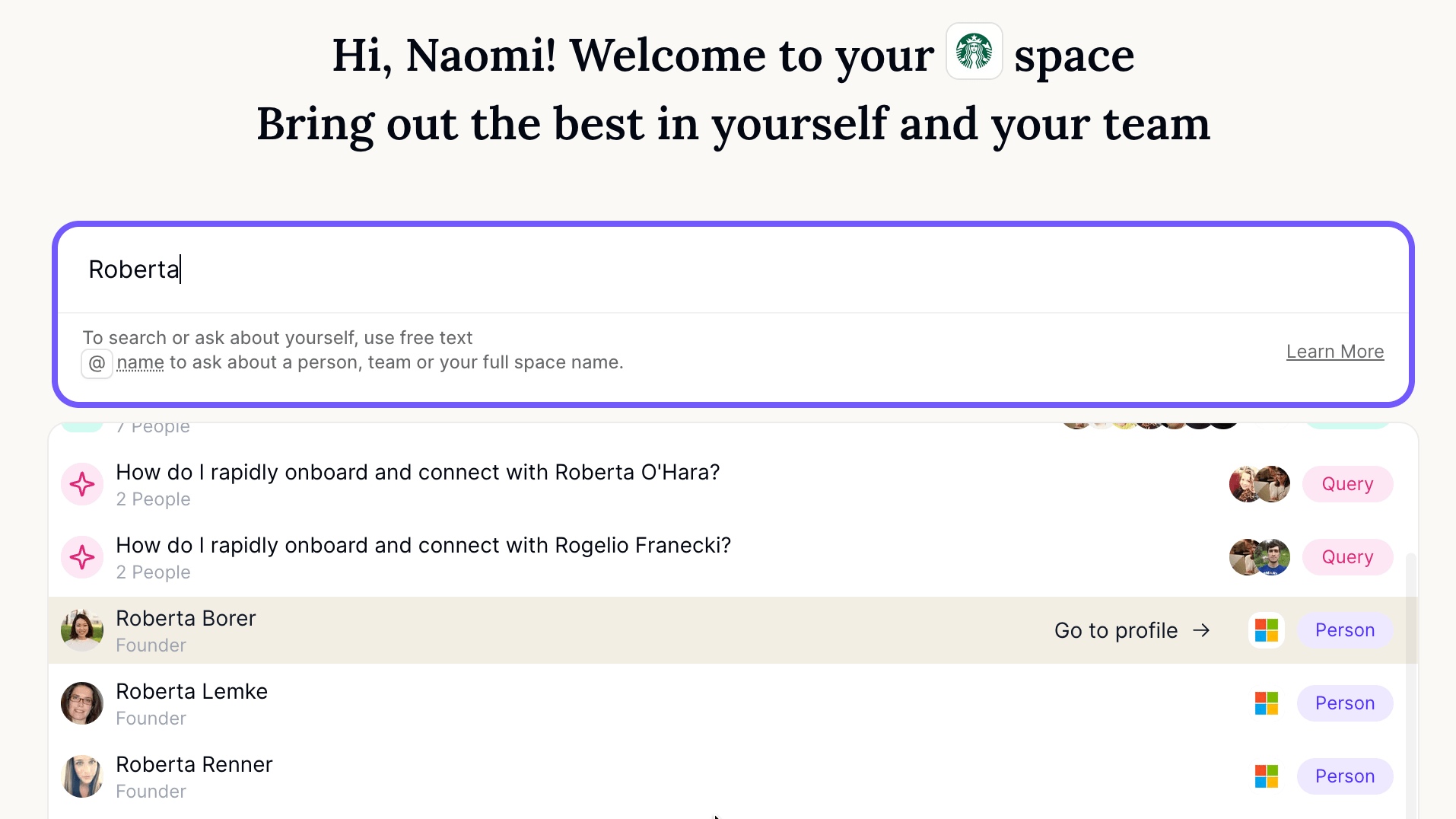Click the arrow next to Go to profile

[1201, 630]
